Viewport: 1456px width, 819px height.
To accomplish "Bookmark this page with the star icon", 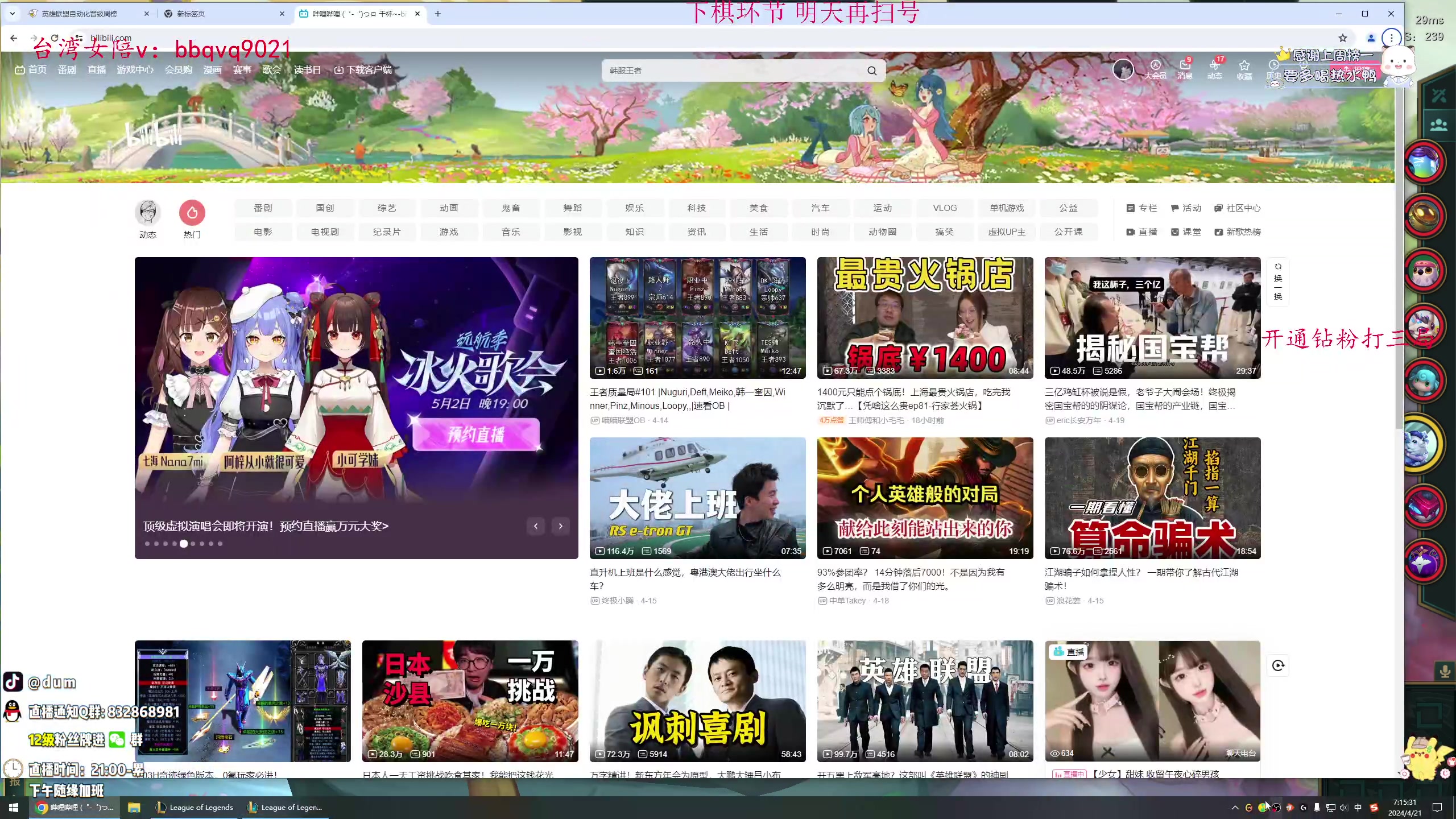I will click(1343, 38).
